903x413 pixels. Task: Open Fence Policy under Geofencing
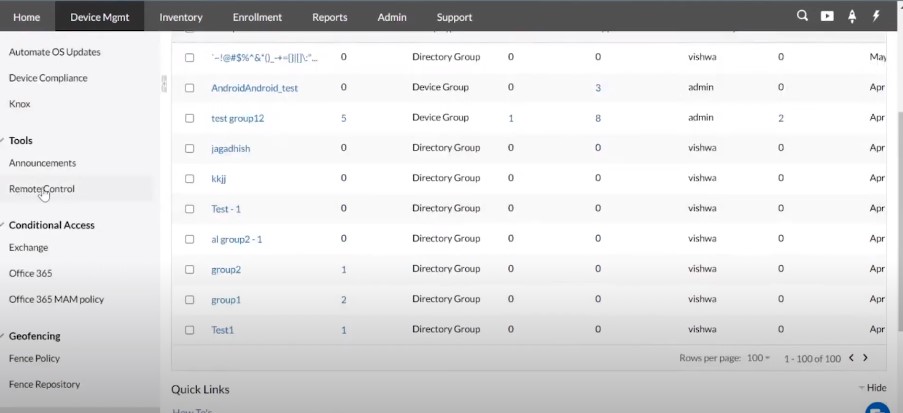[x=35, y=358]
